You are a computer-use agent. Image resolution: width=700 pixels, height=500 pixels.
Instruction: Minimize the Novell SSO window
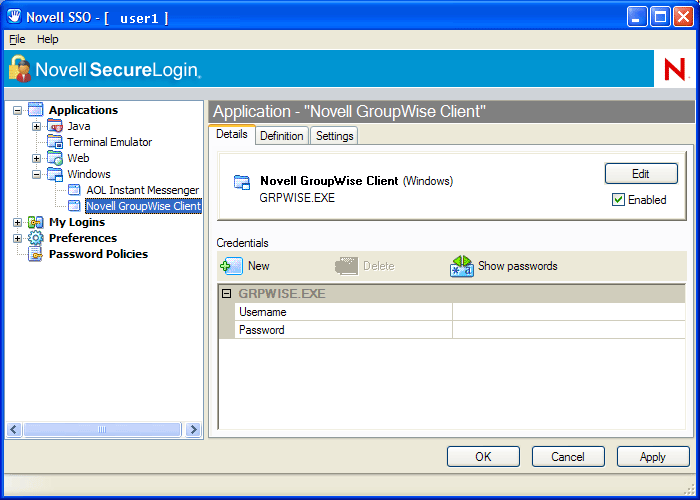637,17
